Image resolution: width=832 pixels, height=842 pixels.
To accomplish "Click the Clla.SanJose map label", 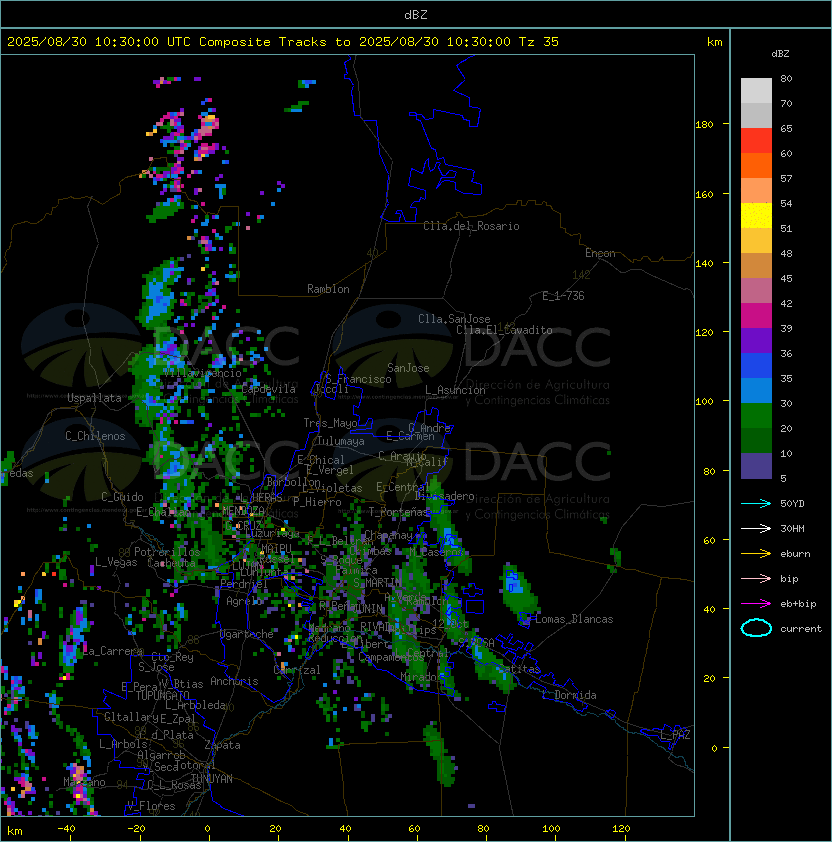I will click(454, 319).
